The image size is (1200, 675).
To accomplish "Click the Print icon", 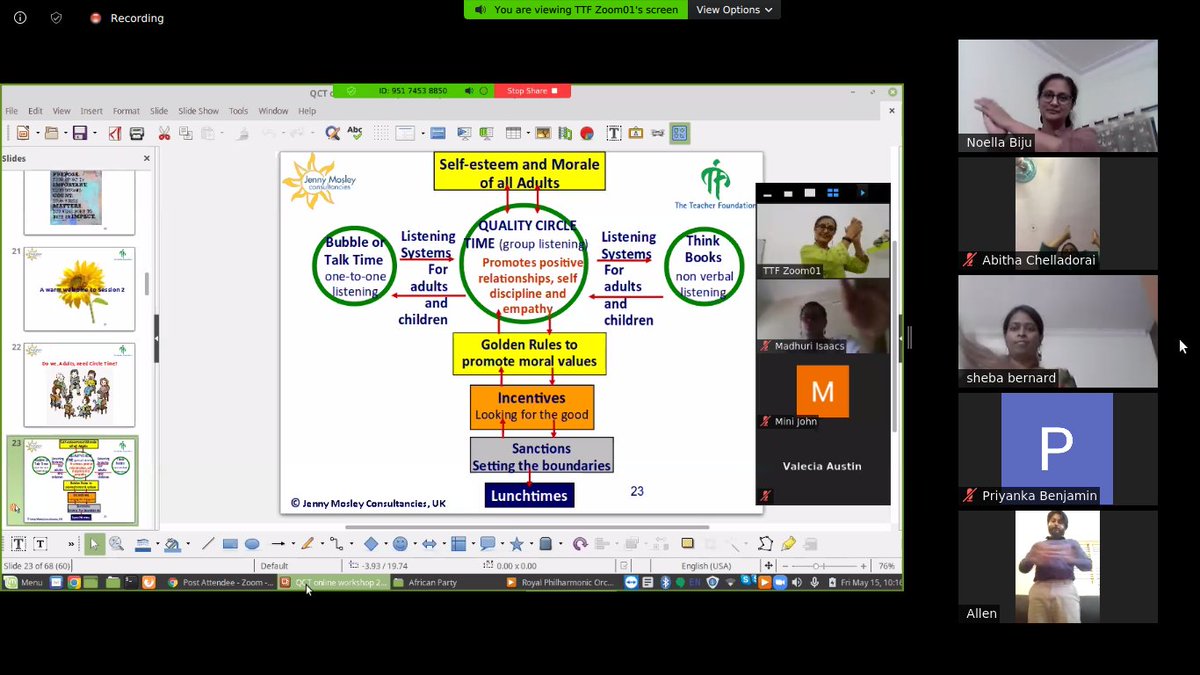I will [x=137, y=133].
